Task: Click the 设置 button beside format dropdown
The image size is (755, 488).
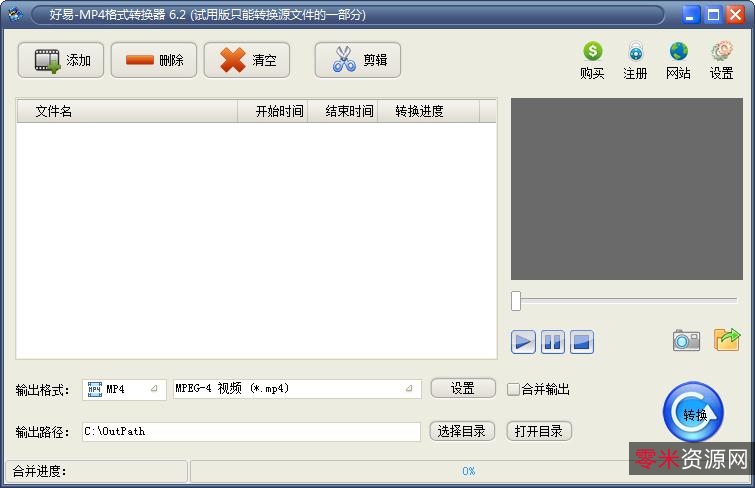Action: pos(463,388)
